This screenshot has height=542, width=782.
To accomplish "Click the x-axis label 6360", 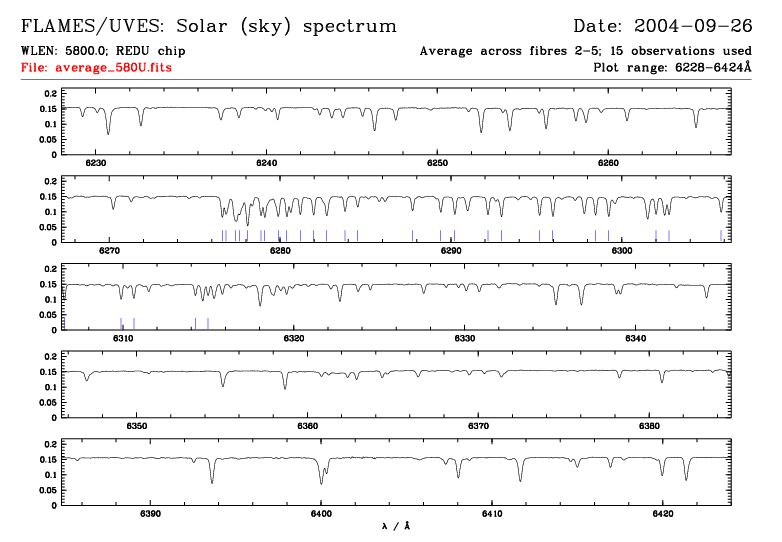I will click(x=307, y=426).
